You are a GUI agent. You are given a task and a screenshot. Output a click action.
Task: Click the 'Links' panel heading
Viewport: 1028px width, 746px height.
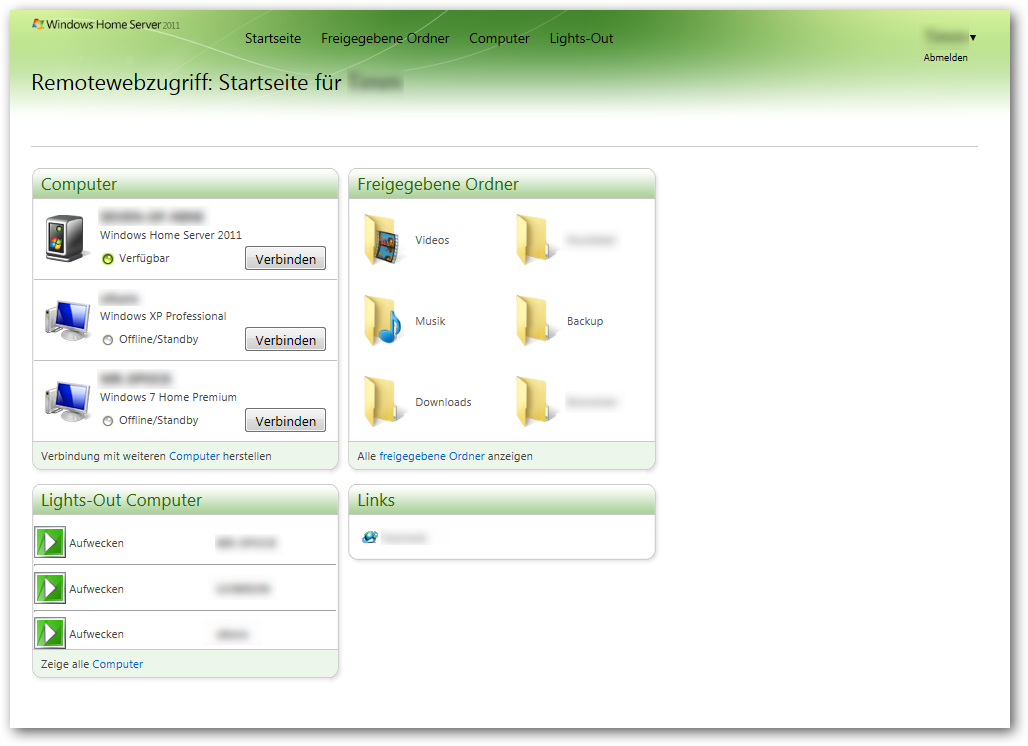376,500
